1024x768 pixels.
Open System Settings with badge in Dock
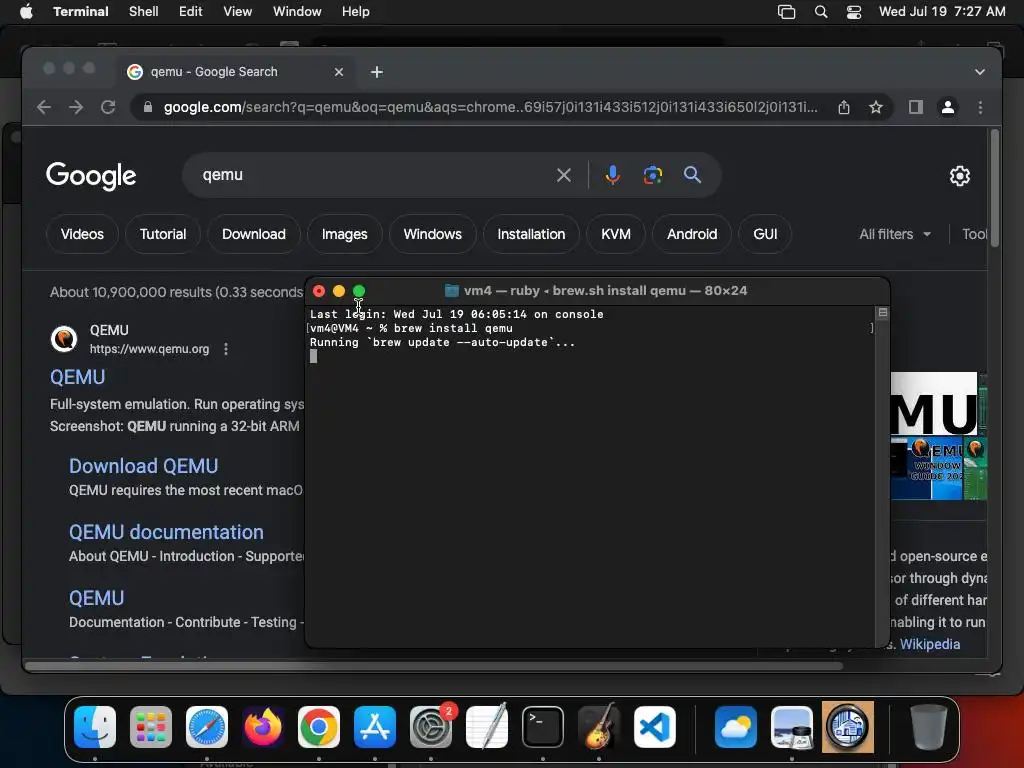coord(431,727)
